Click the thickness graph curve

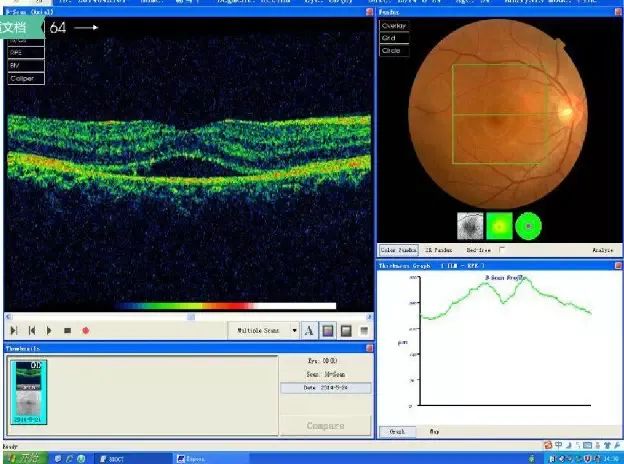[x=506, y=298]
